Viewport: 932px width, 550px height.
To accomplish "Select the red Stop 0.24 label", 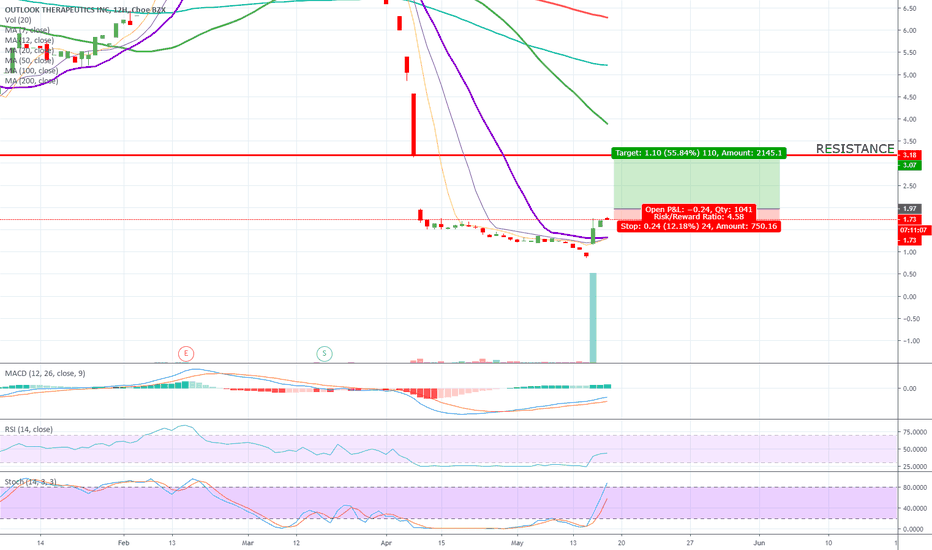I will [x=698, y=227].
